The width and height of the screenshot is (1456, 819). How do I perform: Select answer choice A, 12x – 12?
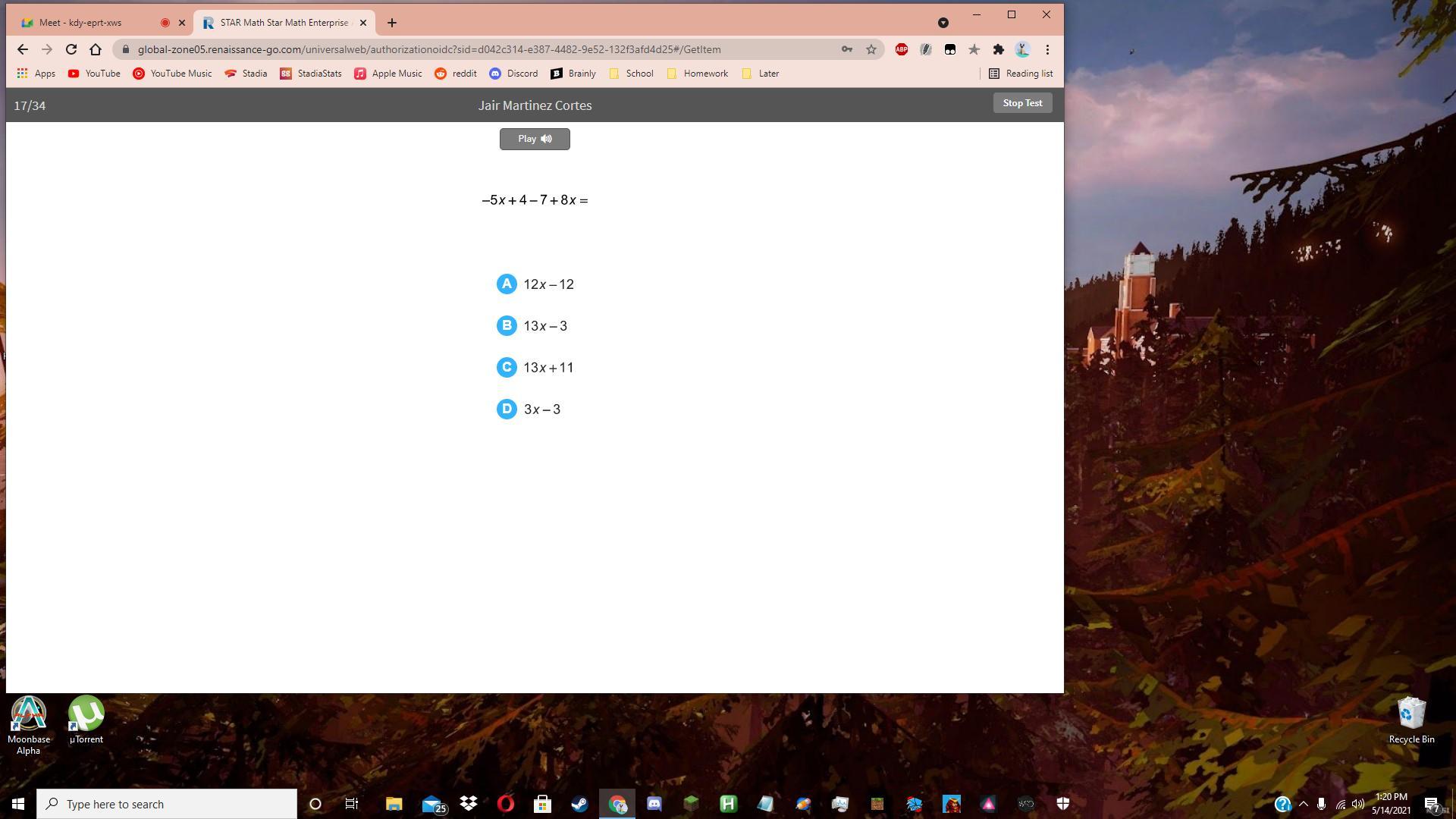[507, 284]
